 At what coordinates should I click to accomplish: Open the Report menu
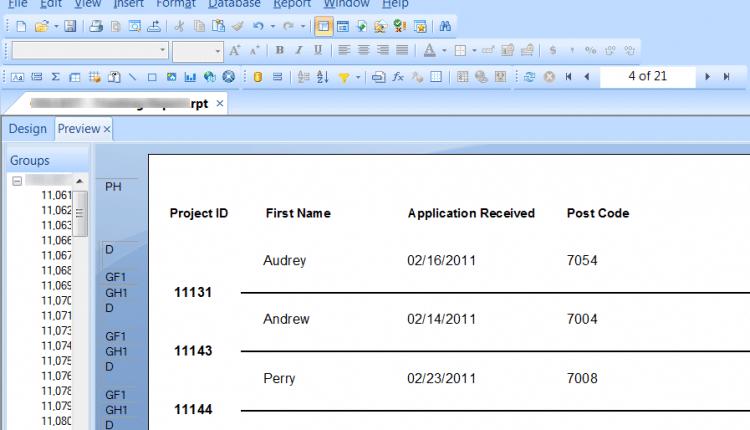[292, 4]
